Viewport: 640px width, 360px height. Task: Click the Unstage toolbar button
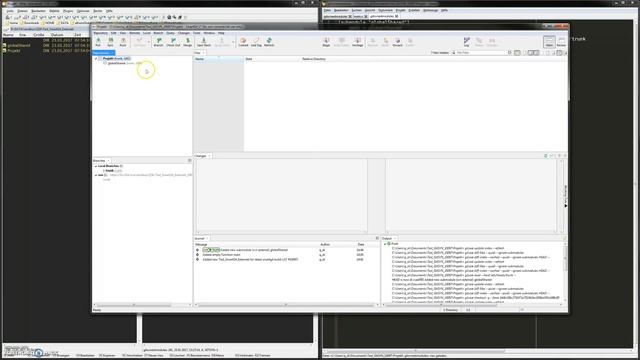[358, 42]
